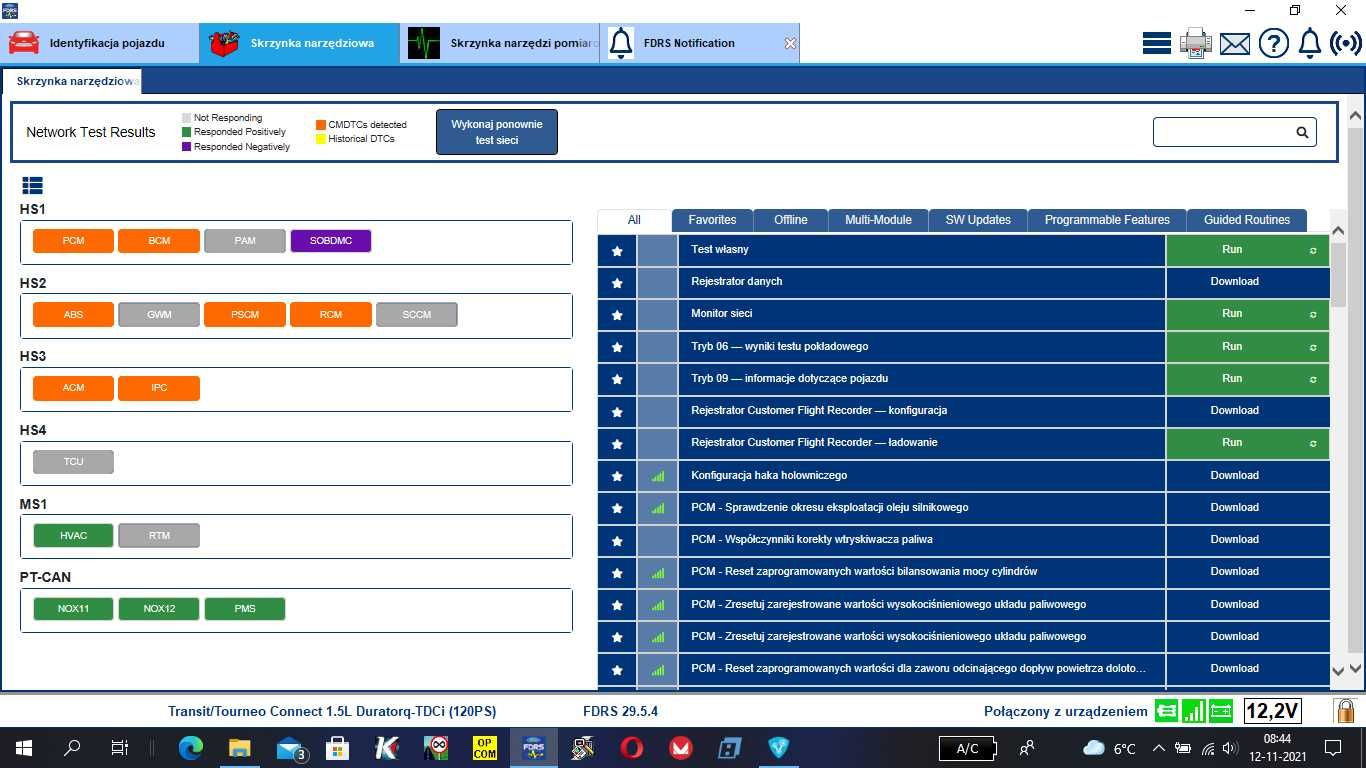
Task: Select the PSCM module
Action: [x=245, y=315]
